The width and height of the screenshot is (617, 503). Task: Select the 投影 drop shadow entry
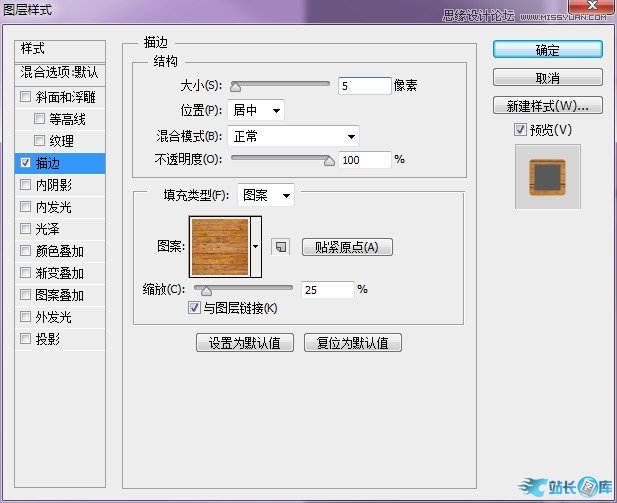48,339
